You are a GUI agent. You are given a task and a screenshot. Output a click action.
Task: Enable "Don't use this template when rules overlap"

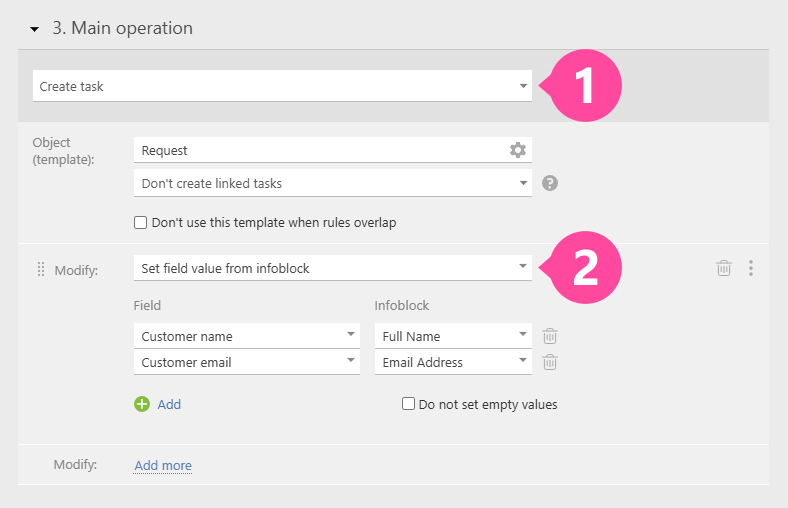[141, 222]
